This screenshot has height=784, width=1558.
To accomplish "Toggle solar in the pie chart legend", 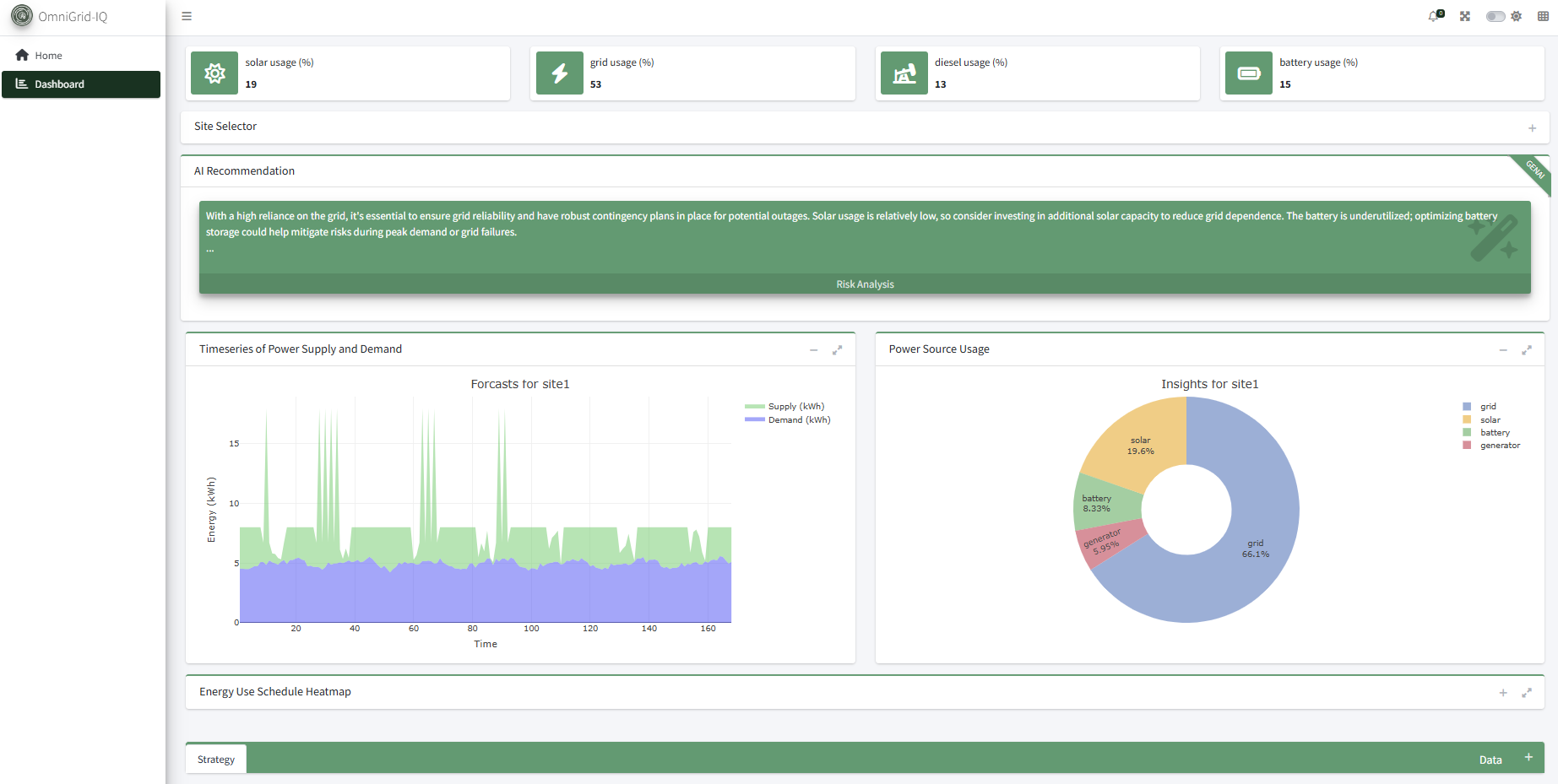I will [1482, 420].
